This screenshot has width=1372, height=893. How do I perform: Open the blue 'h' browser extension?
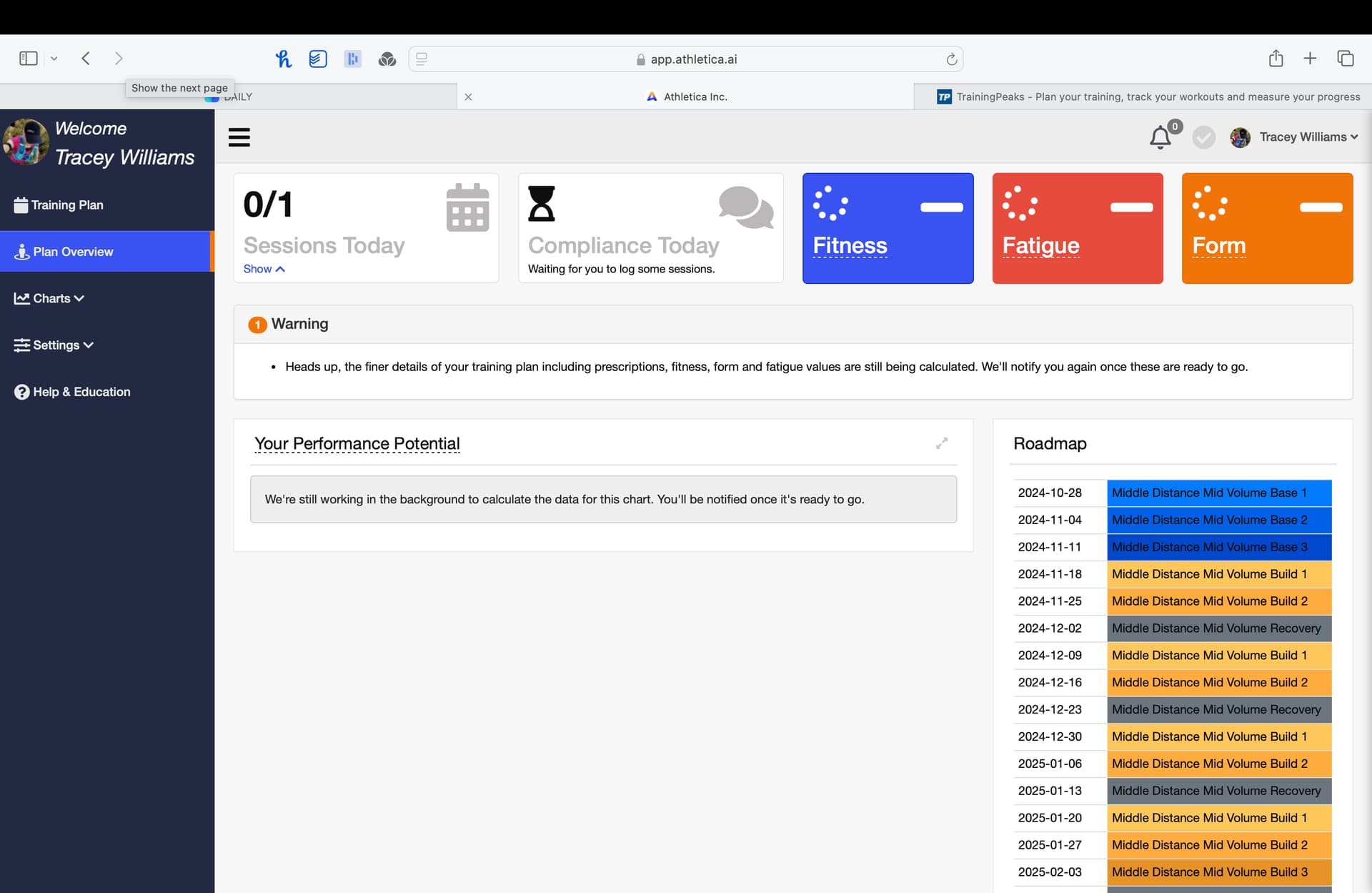(284, 59)
